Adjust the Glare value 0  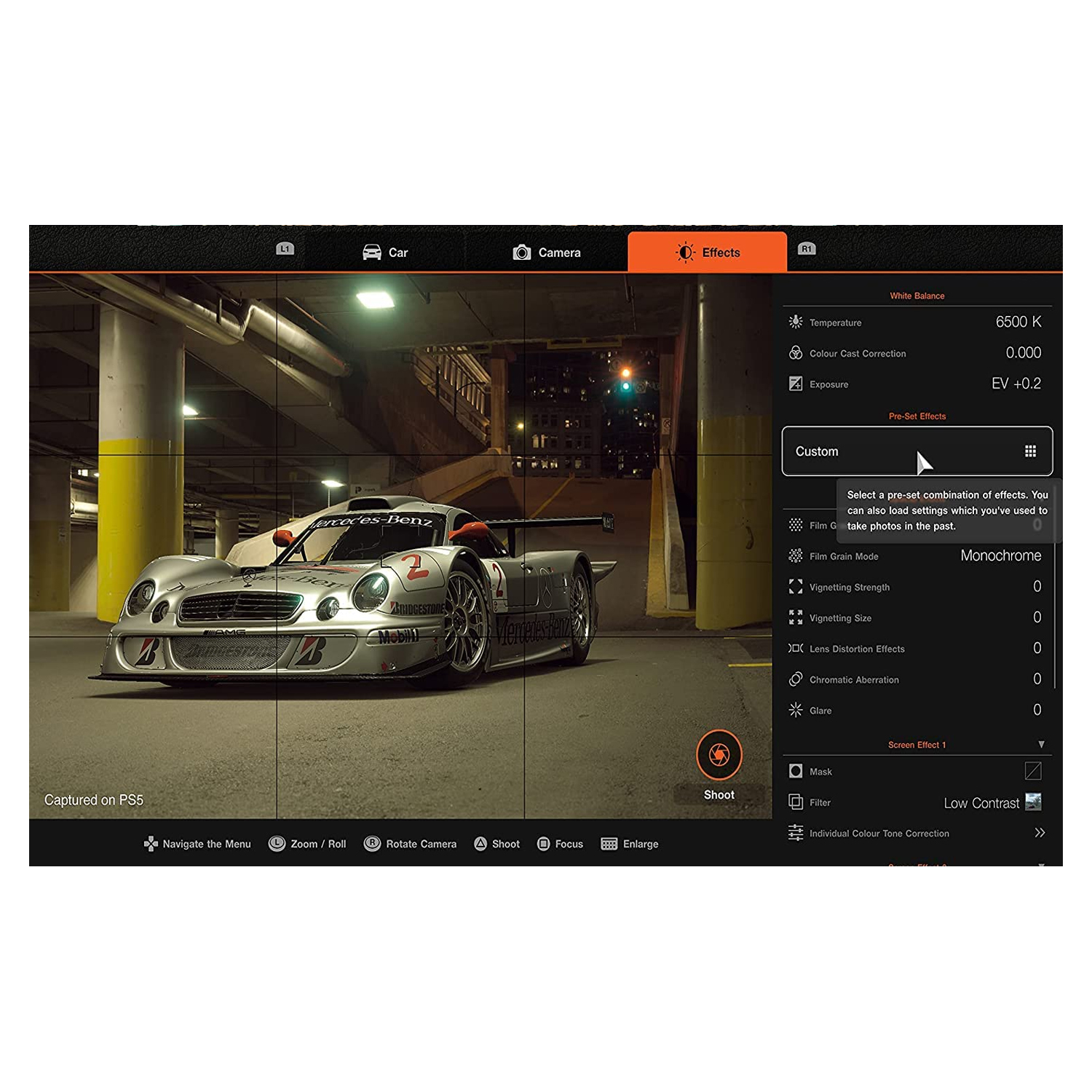1037,710
